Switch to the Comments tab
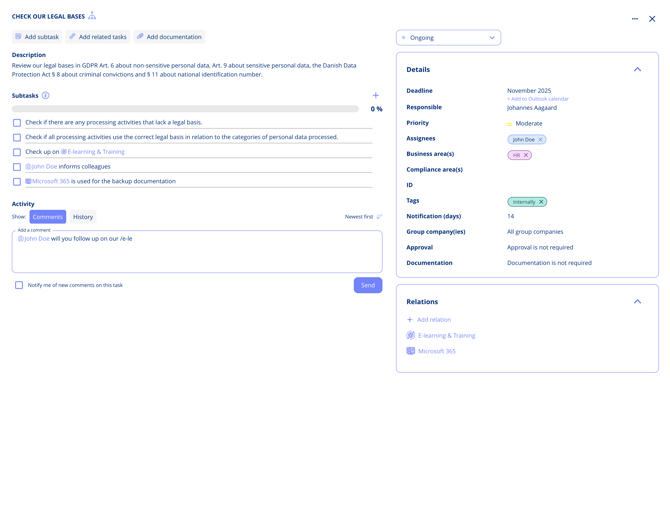 tap(48, 217)
